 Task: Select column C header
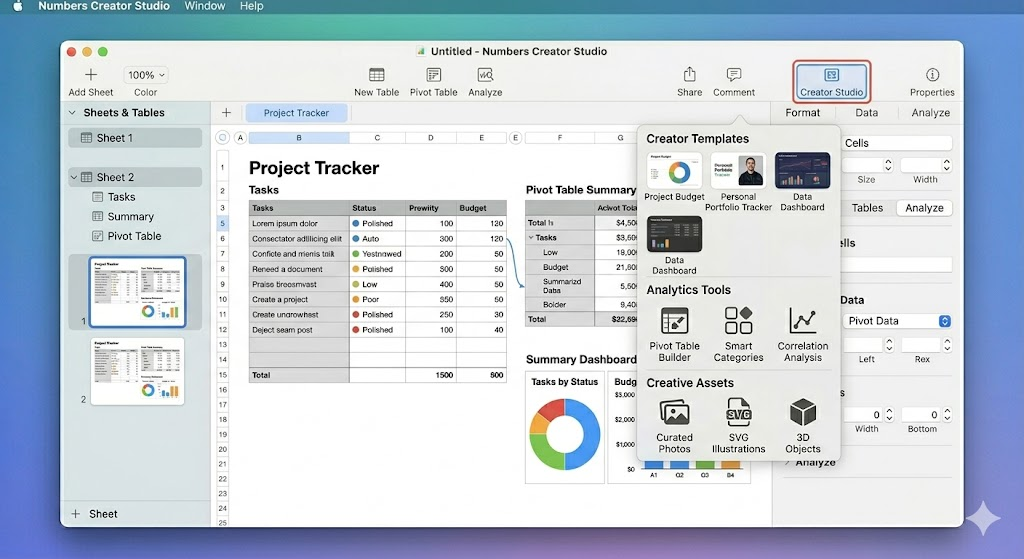[x=377, y=138]
